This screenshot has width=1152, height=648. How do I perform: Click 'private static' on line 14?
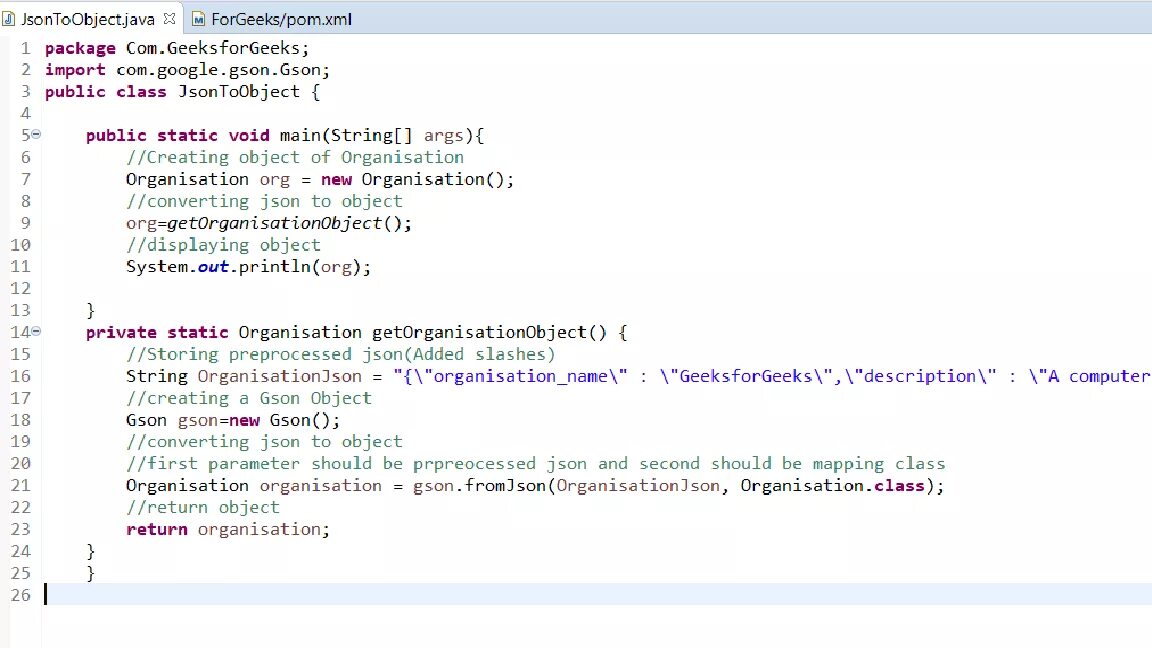point(157,332)
